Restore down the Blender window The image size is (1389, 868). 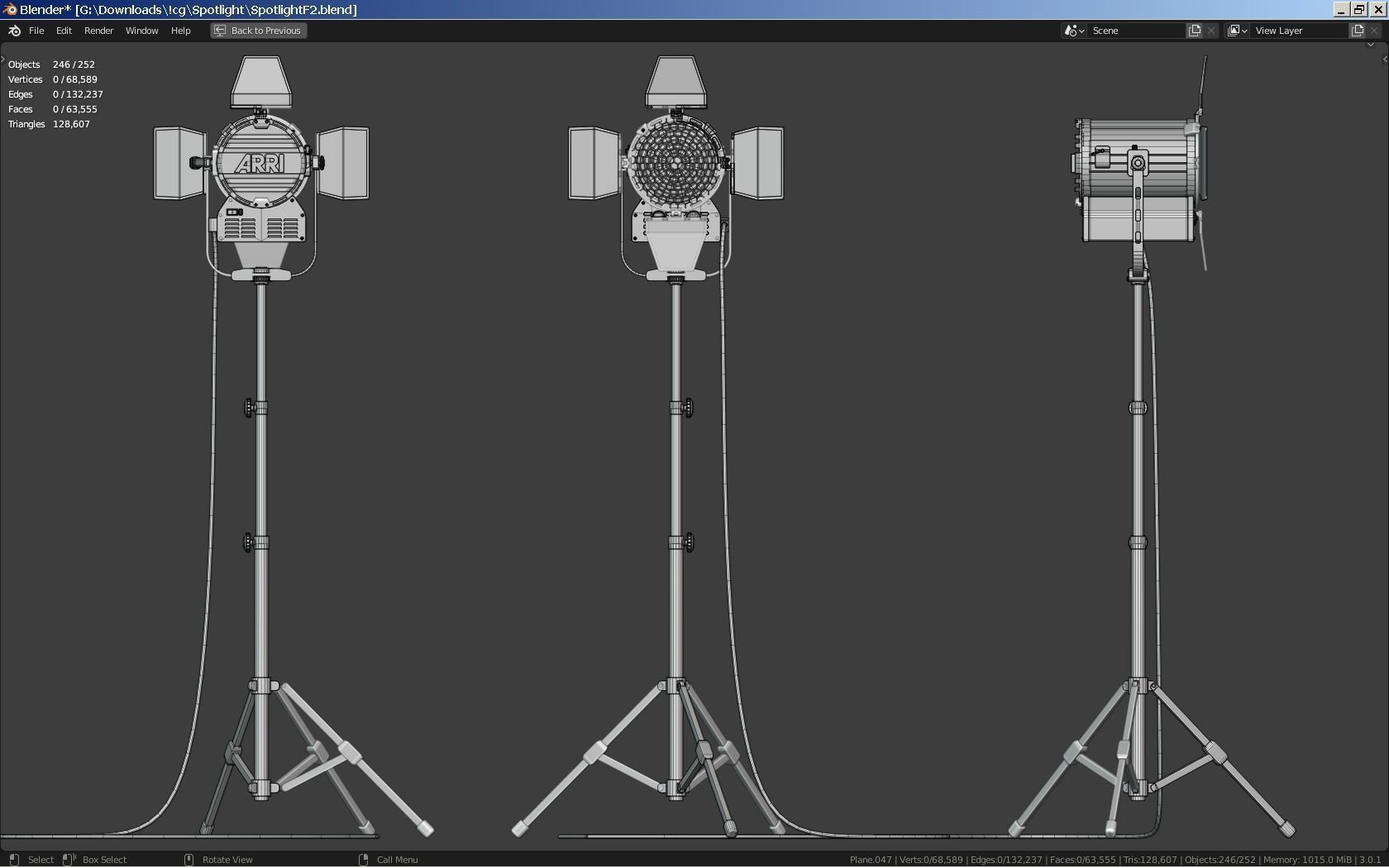[1359, 9]
